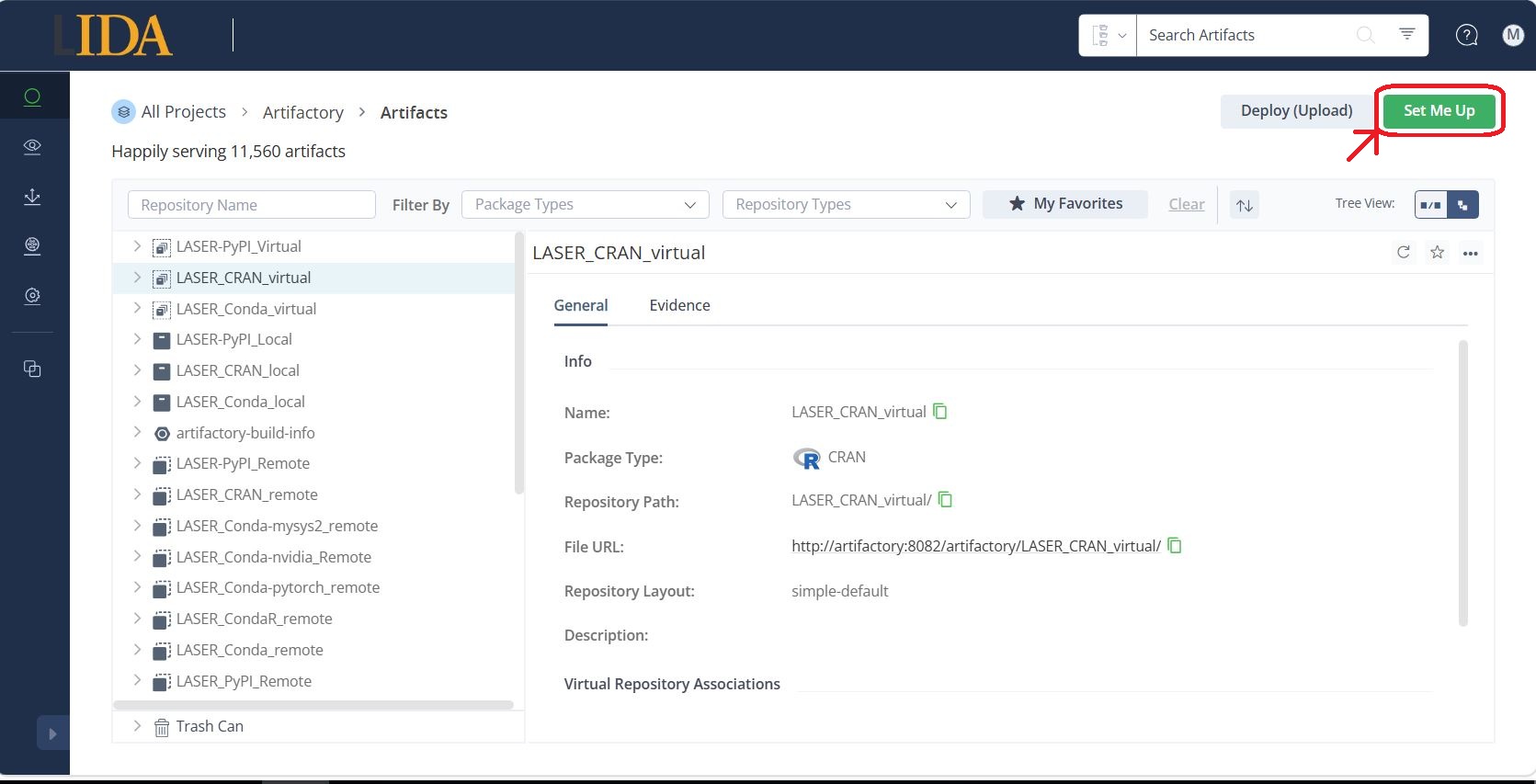Select LASER_CondaR_remote repository
Screen dimensions: 1536x784
pos(254,619)
